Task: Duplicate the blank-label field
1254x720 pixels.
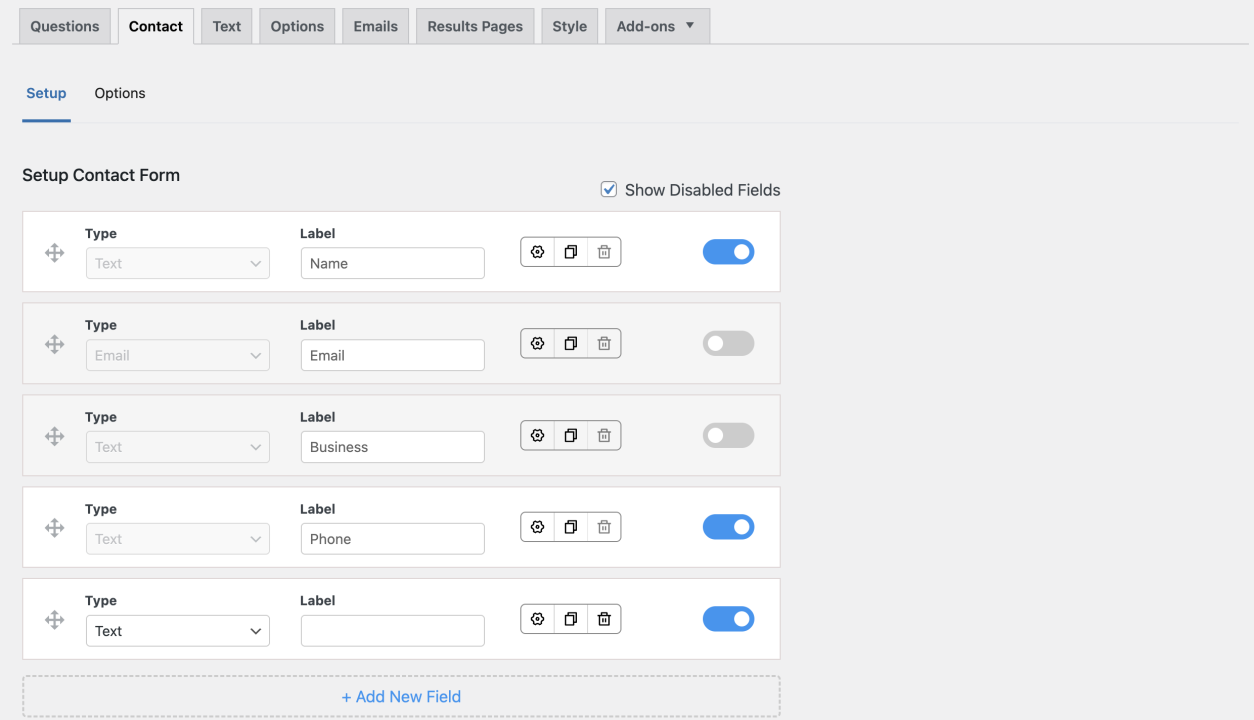Action: 571,619
